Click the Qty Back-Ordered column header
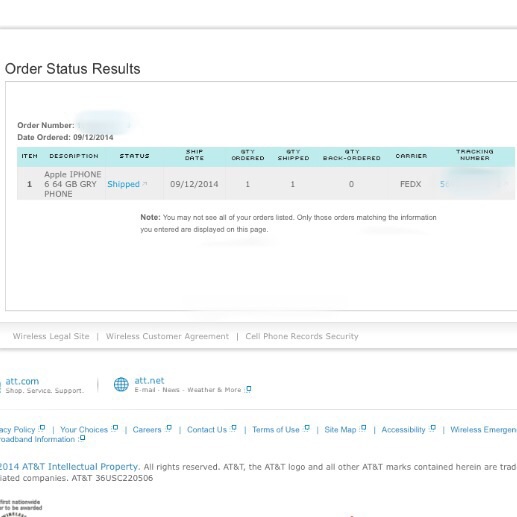 (x=352, y=155)
